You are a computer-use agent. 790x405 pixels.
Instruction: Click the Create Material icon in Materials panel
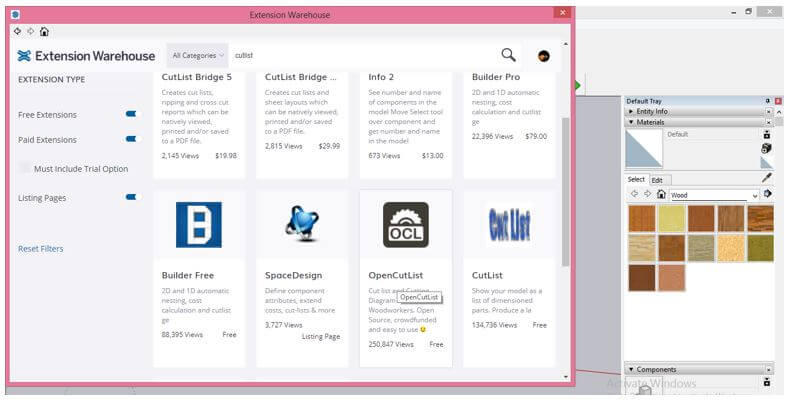pos(767,134)
